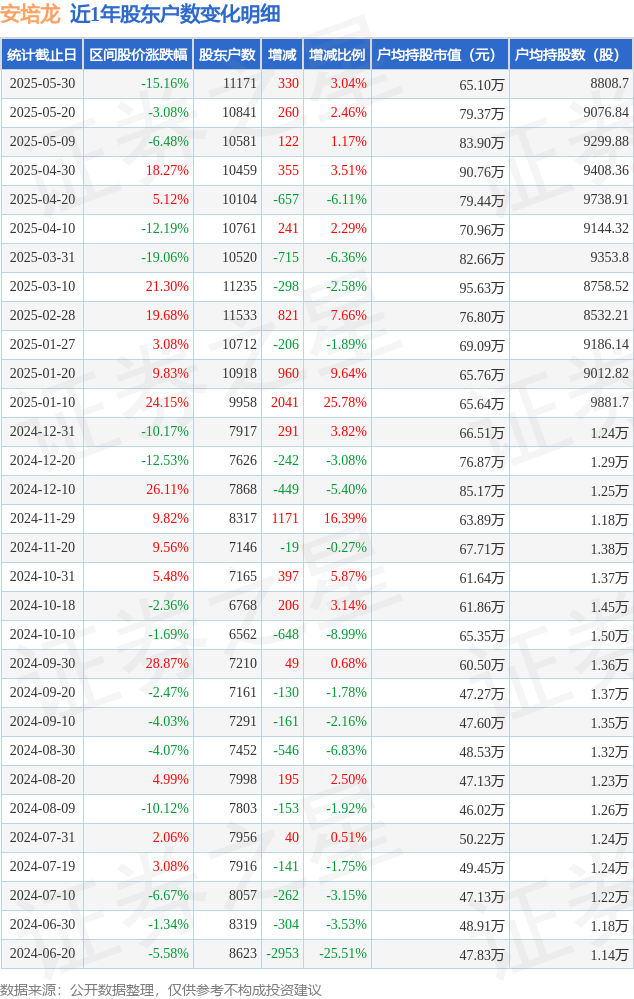This screenshot has width=634, height=999.
Task: Click the 增减比例 column header
Action: [x=337, y=55]
